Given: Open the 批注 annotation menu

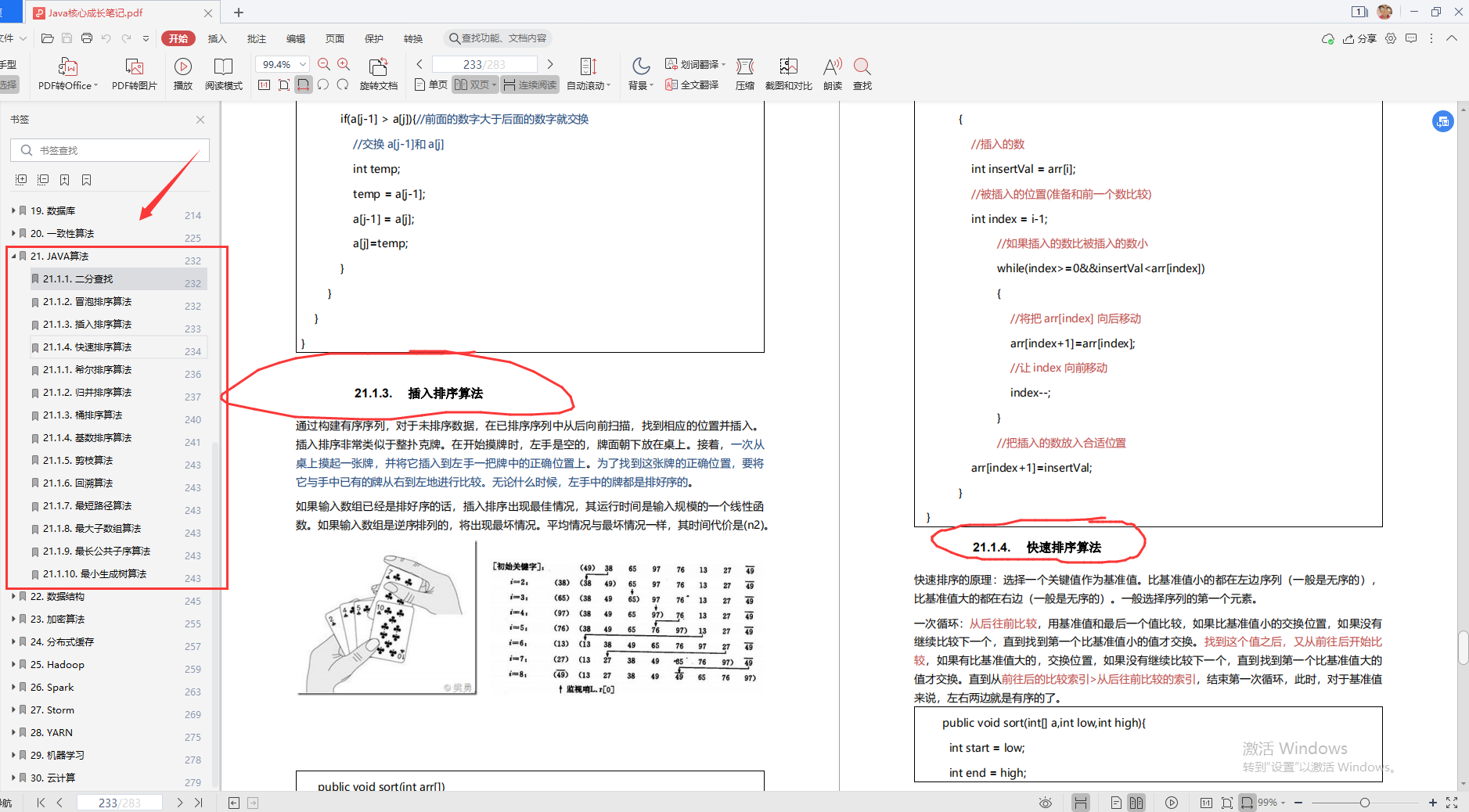Looking at the screenshot, I should click(256, 38).
